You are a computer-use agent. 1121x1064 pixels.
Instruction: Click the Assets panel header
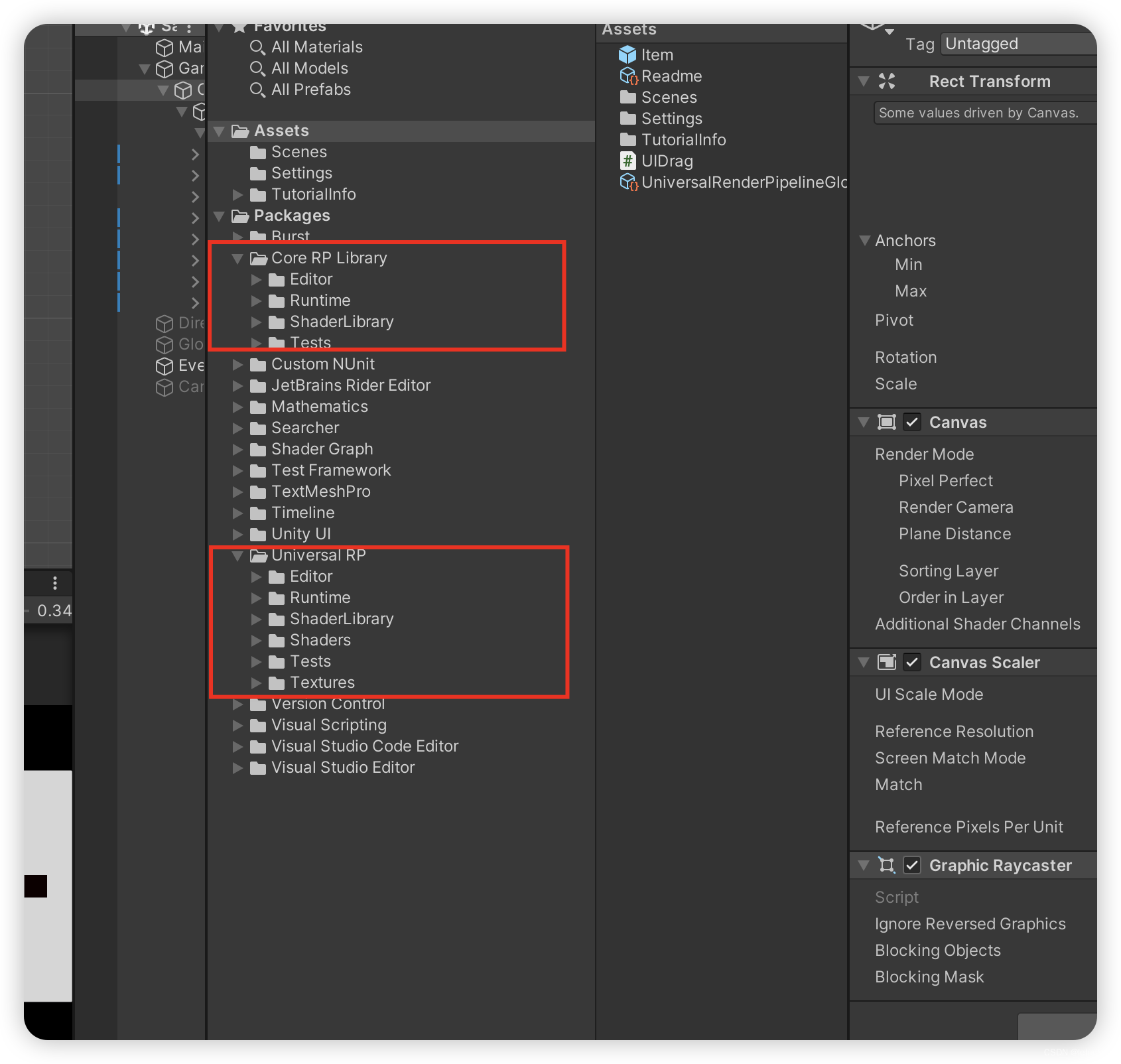click(x=629, y=29)
